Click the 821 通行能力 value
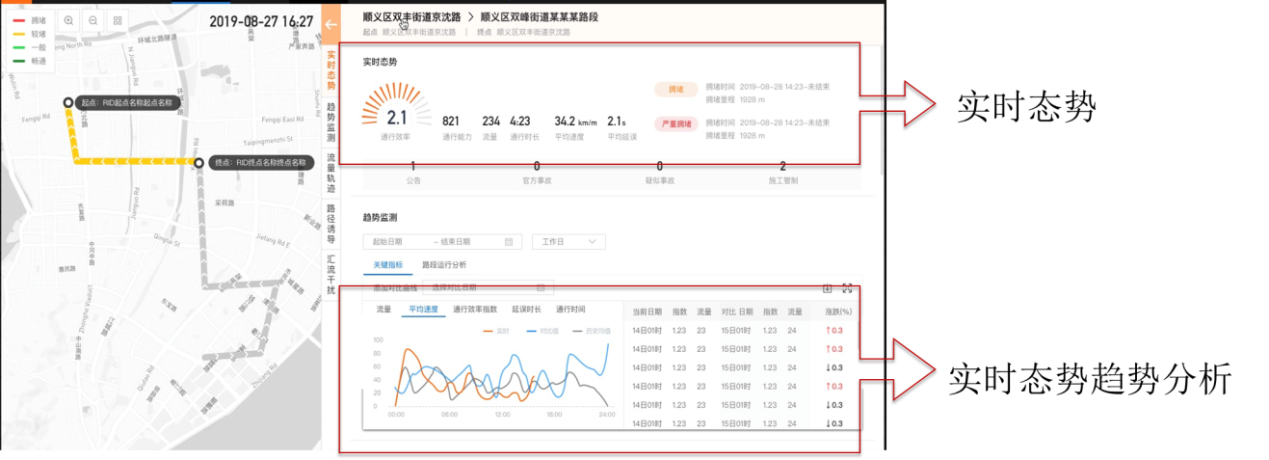The width and height of the screenshot is (1269, 460). coord(451,120)
